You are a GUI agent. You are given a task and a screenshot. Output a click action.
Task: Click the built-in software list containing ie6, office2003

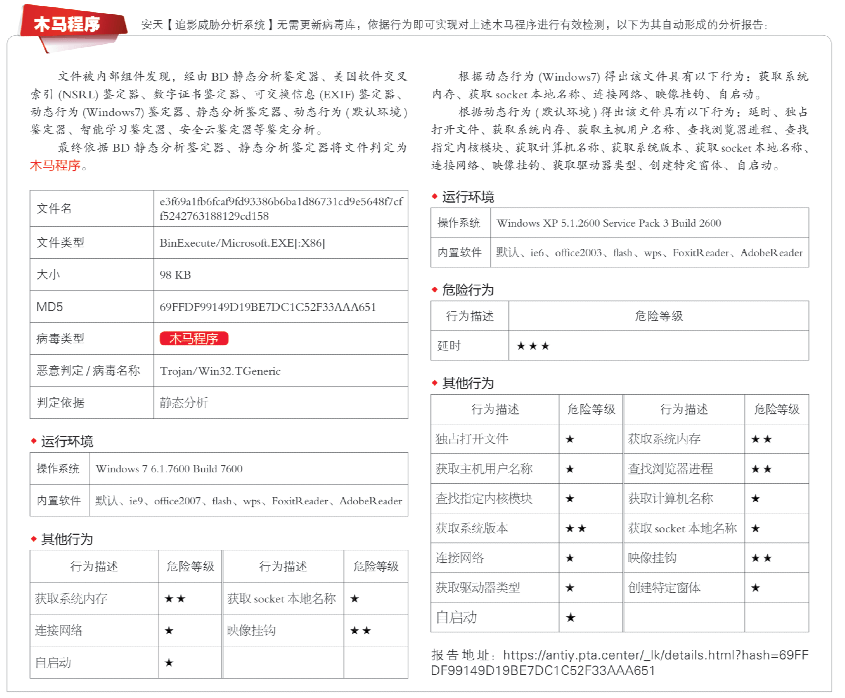click(x=649, y=253)
